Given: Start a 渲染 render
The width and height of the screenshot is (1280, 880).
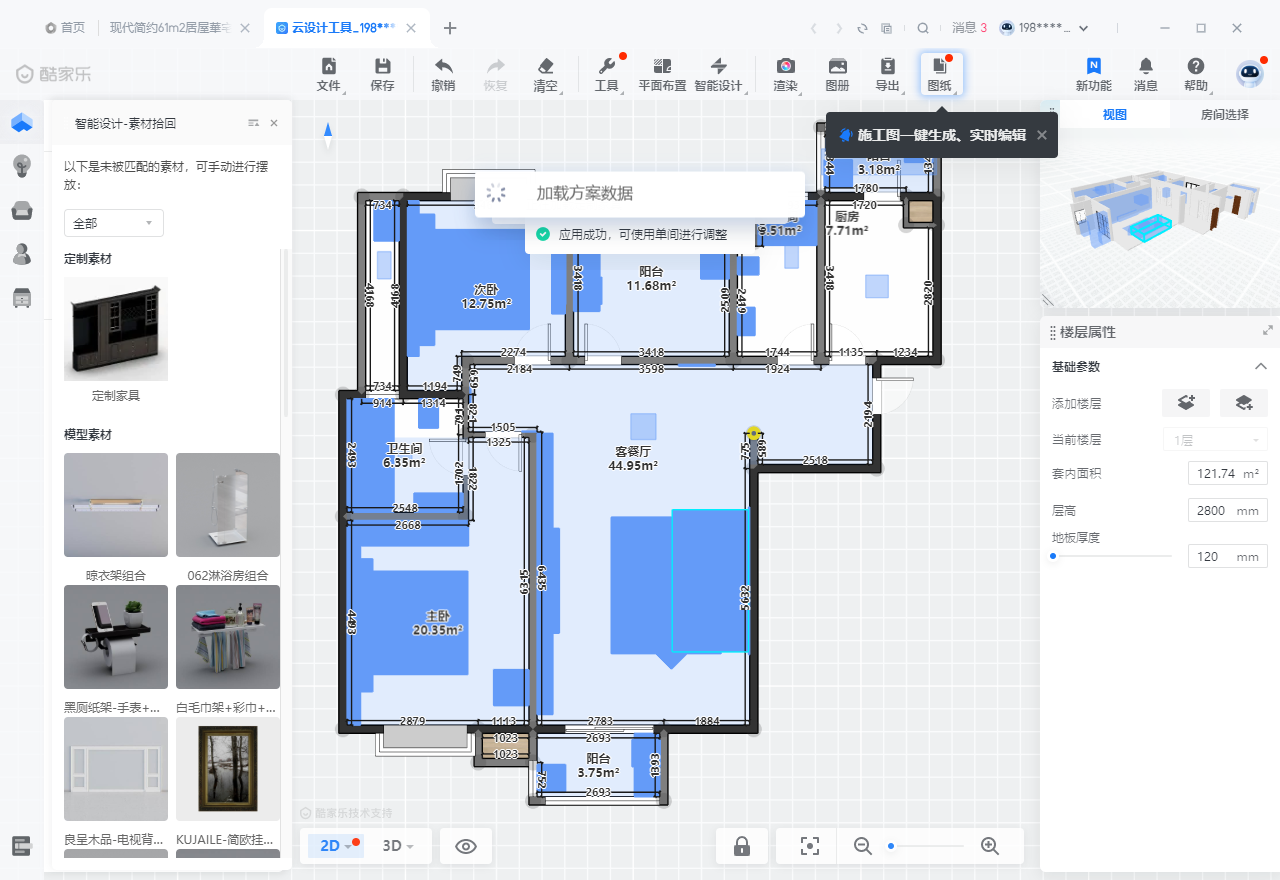Looking at the screenshot, I should [786, 74].
